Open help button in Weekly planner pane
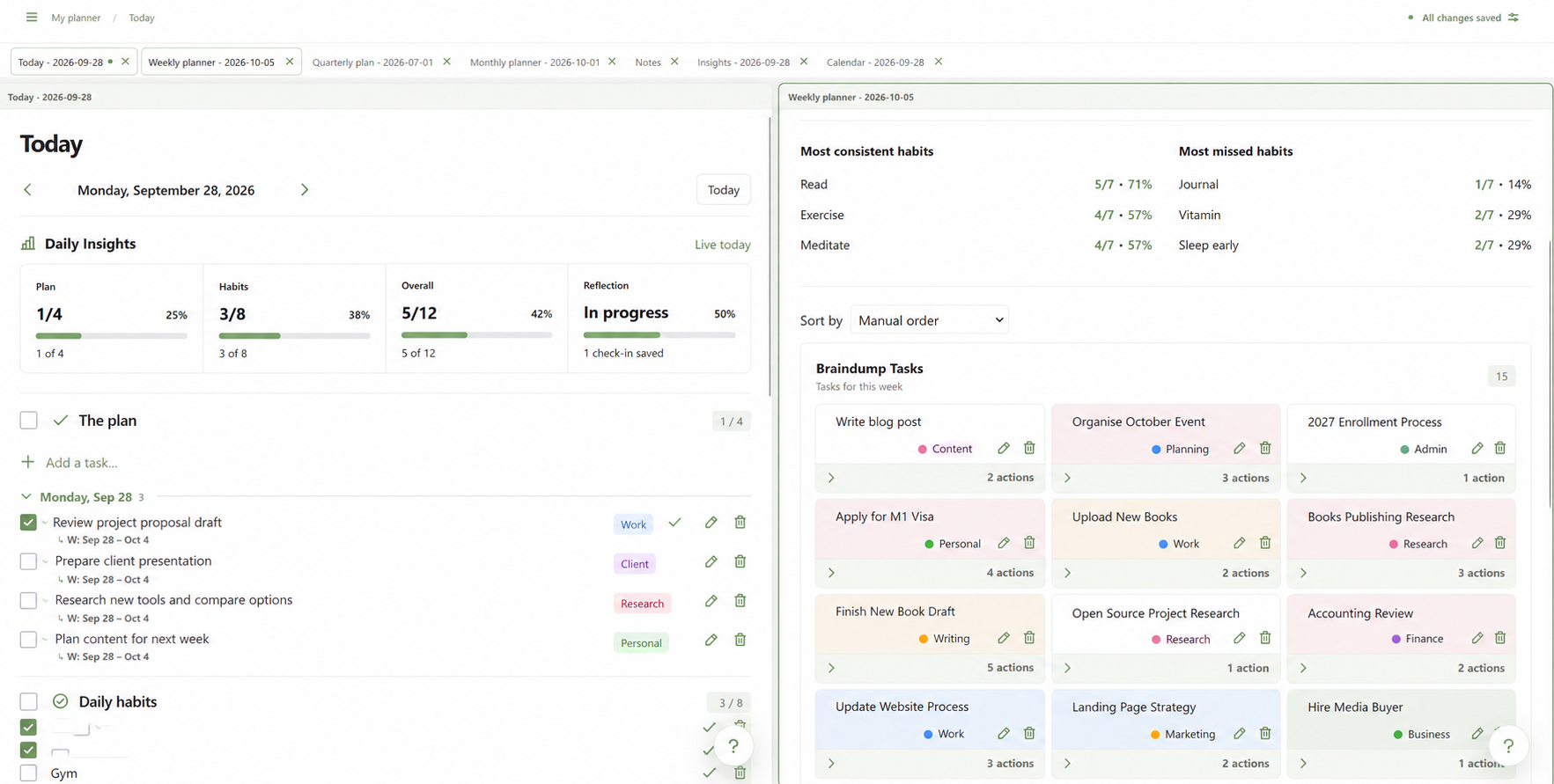Image resolution: width=1554 pixels, height=784 pixels. click(1508, 746)
